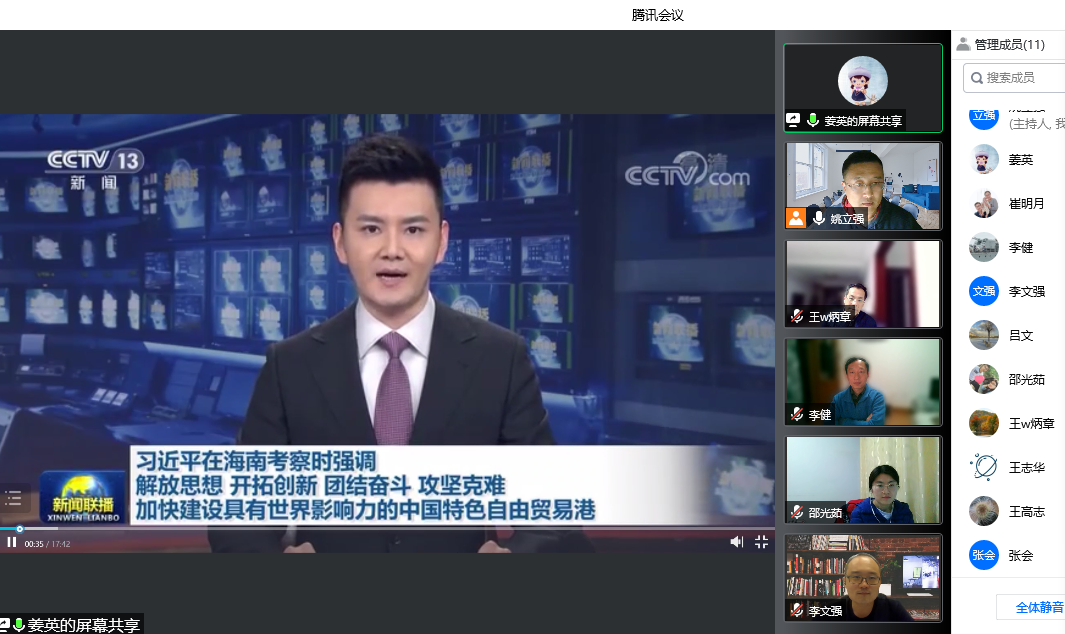
Task: Click the video progress bar scrubber
Action: point(19,529)
